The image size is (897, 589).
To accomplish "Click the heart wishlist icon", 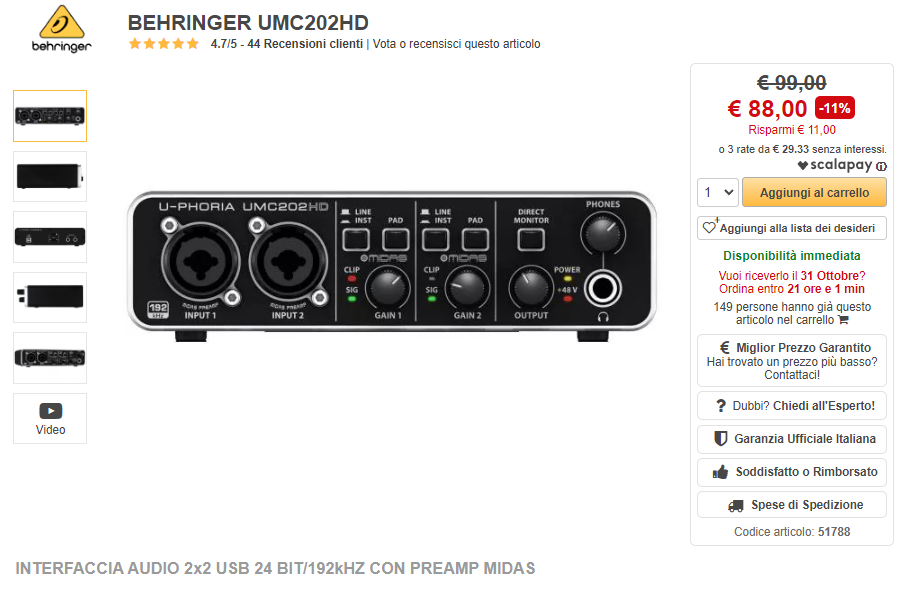I will click(709, 227).
